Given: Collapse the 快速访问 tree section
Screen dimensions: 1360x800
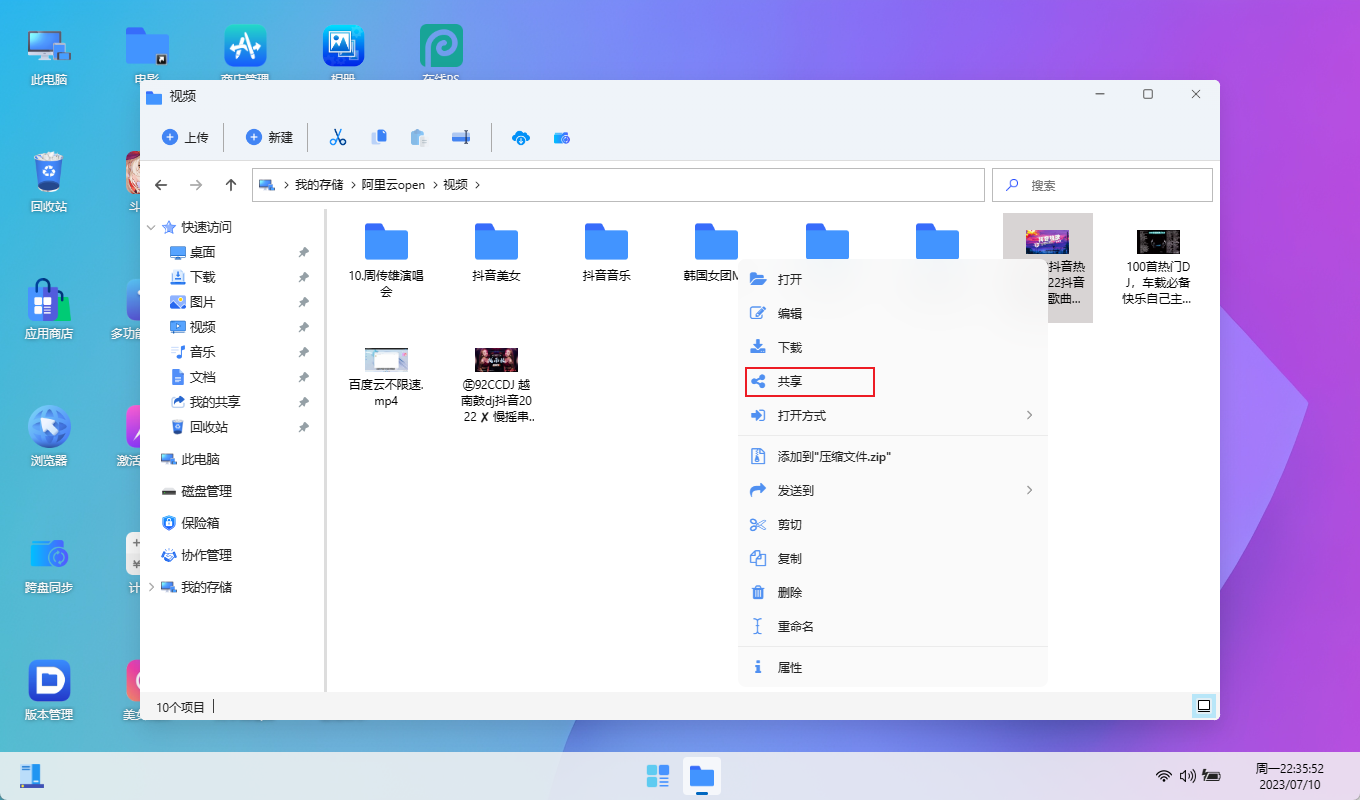Looking at the screenshot, I should click(x=152, y=227).
